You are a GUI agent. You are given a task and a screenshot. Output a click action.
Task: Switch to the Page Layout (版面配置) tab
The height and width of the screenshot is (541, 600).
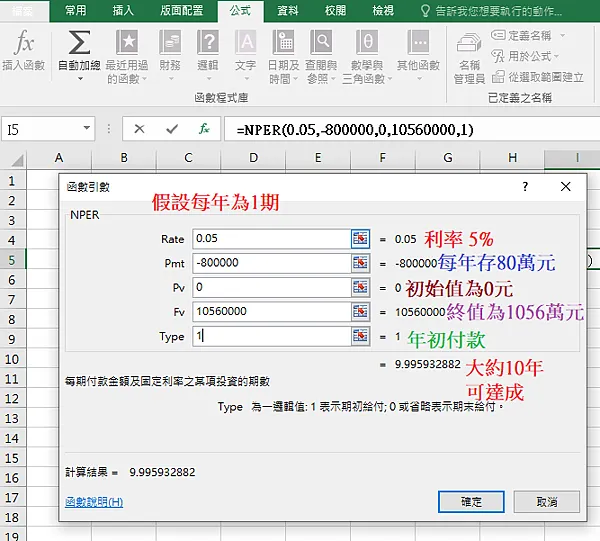(x=181, y=11)
